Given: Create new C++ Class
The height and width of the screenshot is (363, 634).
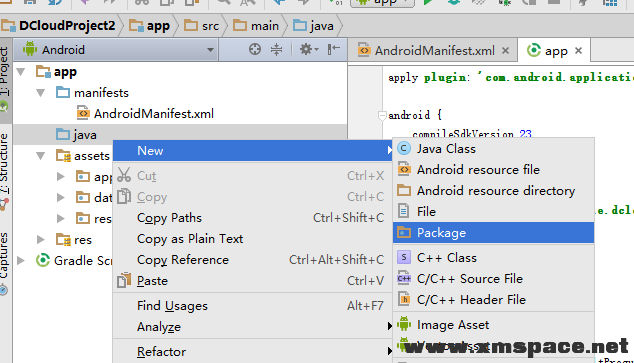Looking at the screenshot, I should (x=493, y=258).
